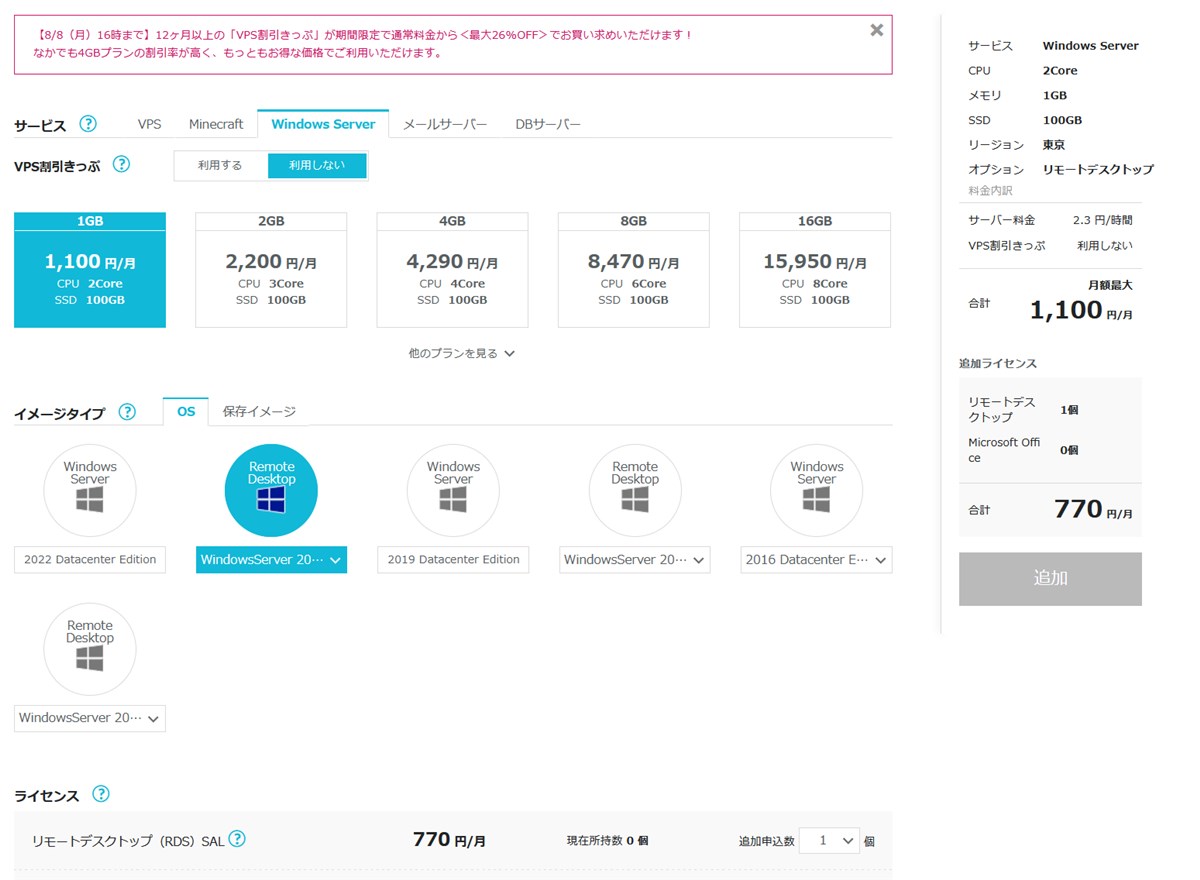Select the 16GB 15,950円/月 plan

[x=815, y=270]
